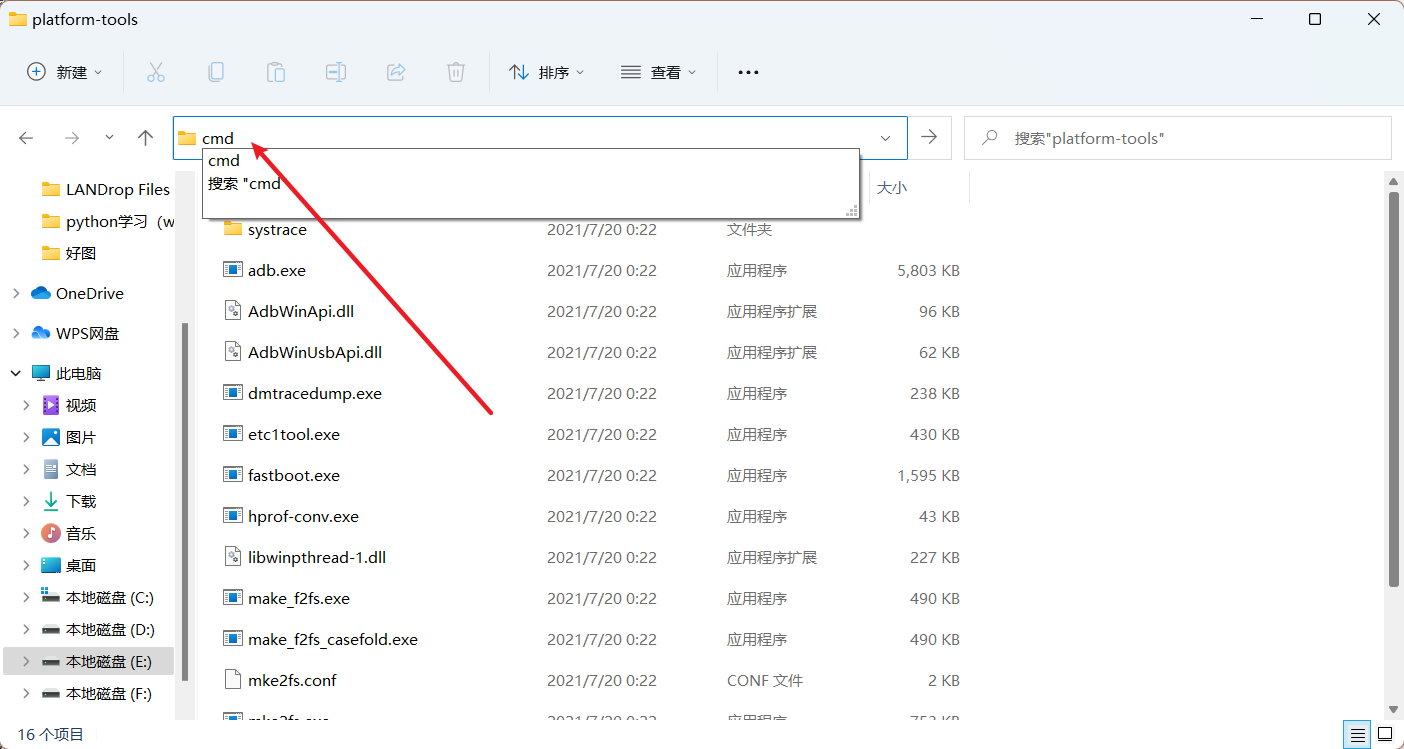Expand the 本地磁盘 (C:) node
Screen dimensions: 1404x749
[26, 597]
